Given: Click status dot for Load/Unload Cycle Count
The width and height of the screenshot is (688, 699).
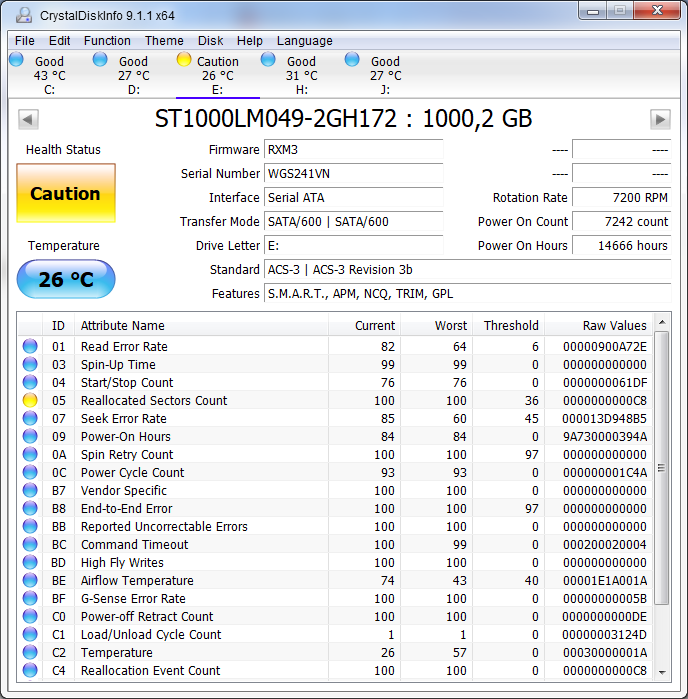Looking at the screenshot, I should 30,634.
